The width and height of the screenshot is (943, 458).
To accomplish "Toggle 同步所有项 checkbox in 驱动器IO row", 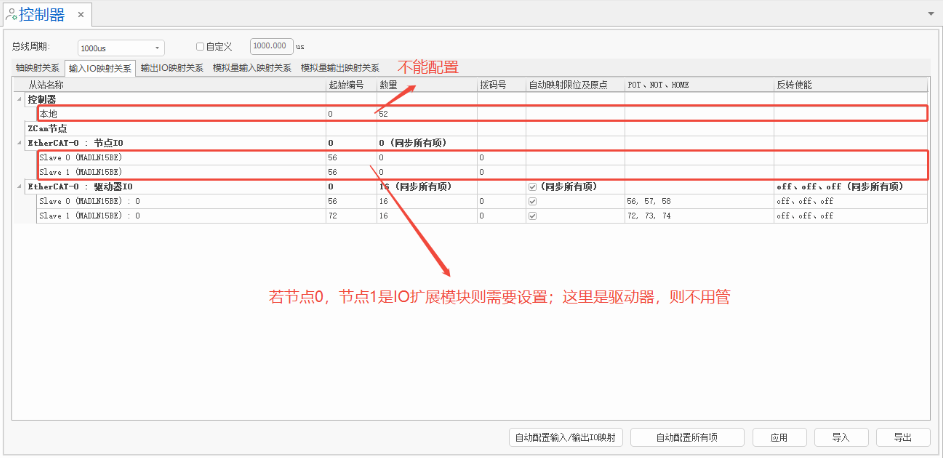I will pos(532,187).
